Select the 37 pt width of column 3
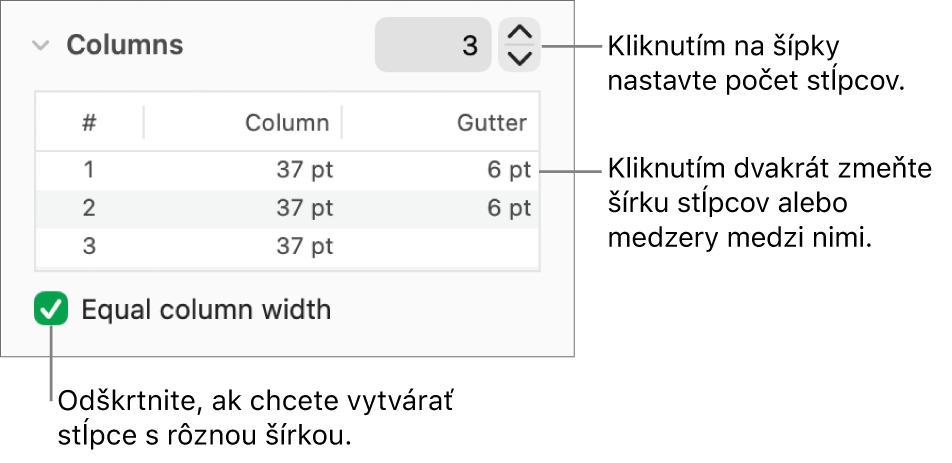Image resolution: width=952 pixels, height=463 pixels. (305, 246)
